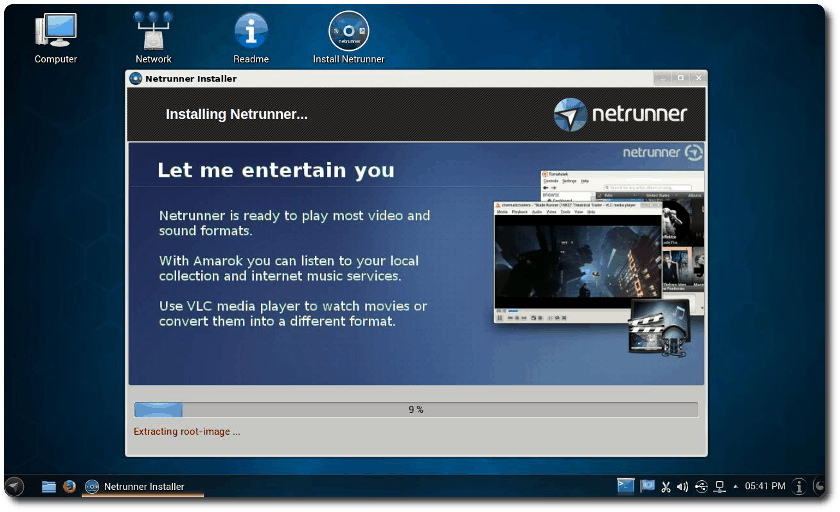The height and width of the screenshot is (512, 840).
Task: Click the info notifications icon beside the clock
Action: click(799, 486)
